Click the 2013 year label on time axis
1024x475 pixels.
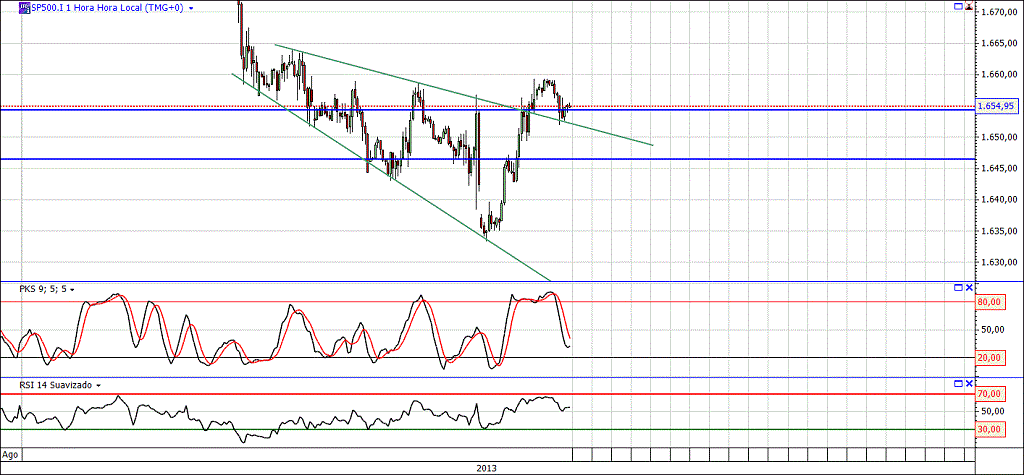(487, 468)
